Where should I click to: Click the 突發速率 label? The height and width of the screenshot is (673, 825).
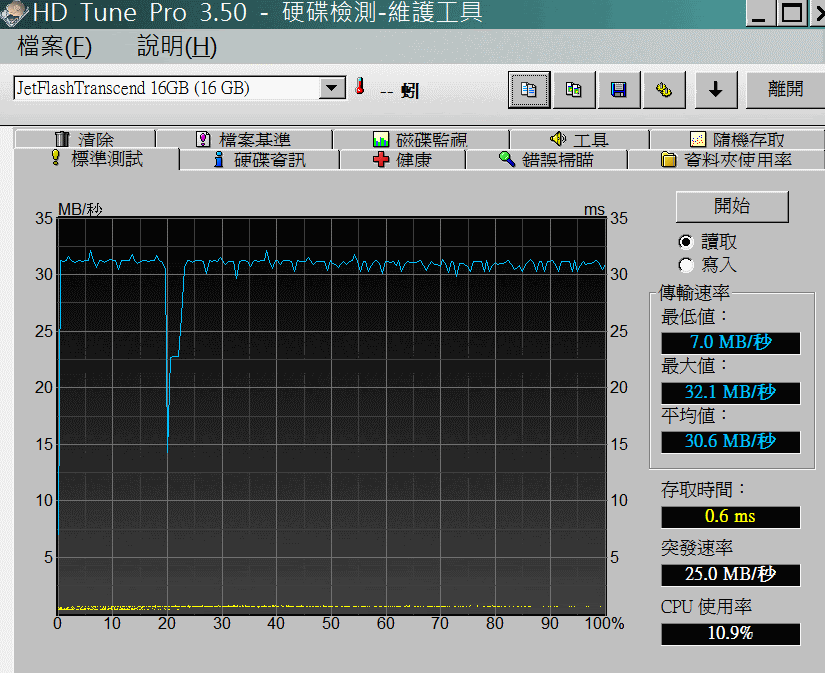tap(697, 548)
